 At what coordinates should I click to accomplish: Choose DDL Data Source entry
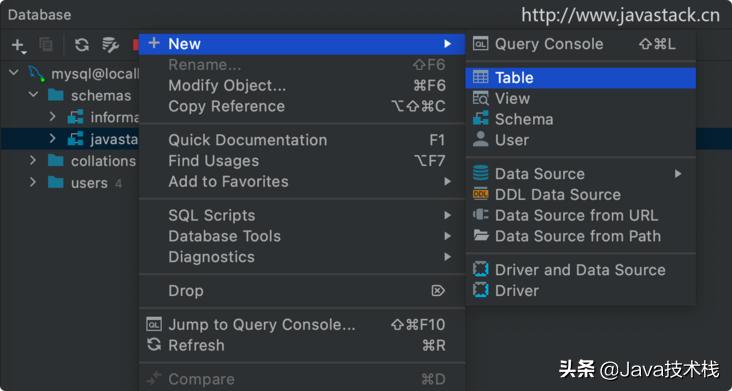click(581, 195)
